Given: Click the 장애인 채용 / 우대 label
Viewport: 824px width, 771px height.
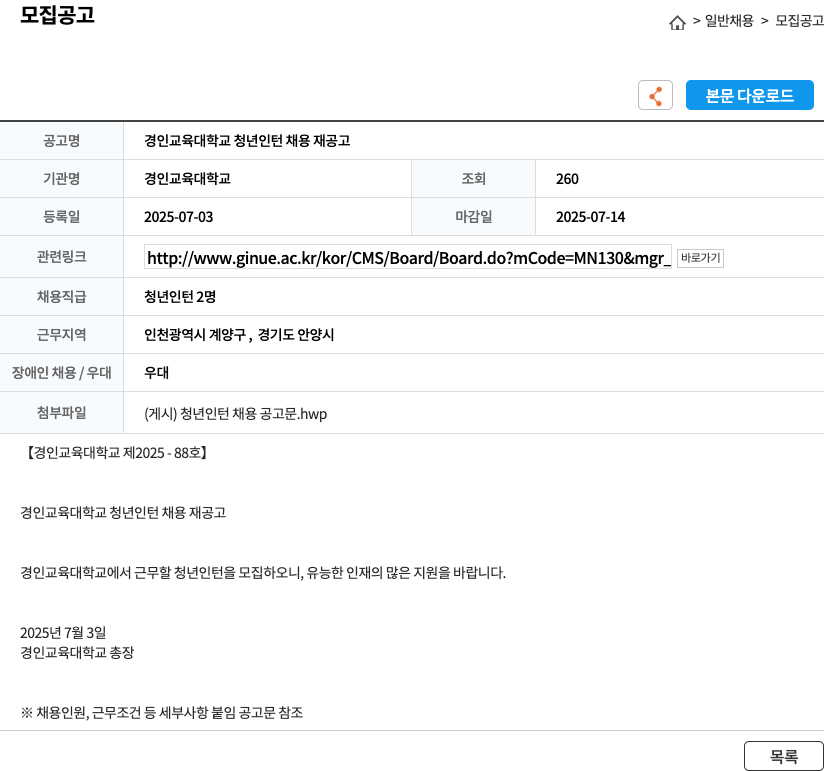Looking at the screenshot, I should (61, 373).
